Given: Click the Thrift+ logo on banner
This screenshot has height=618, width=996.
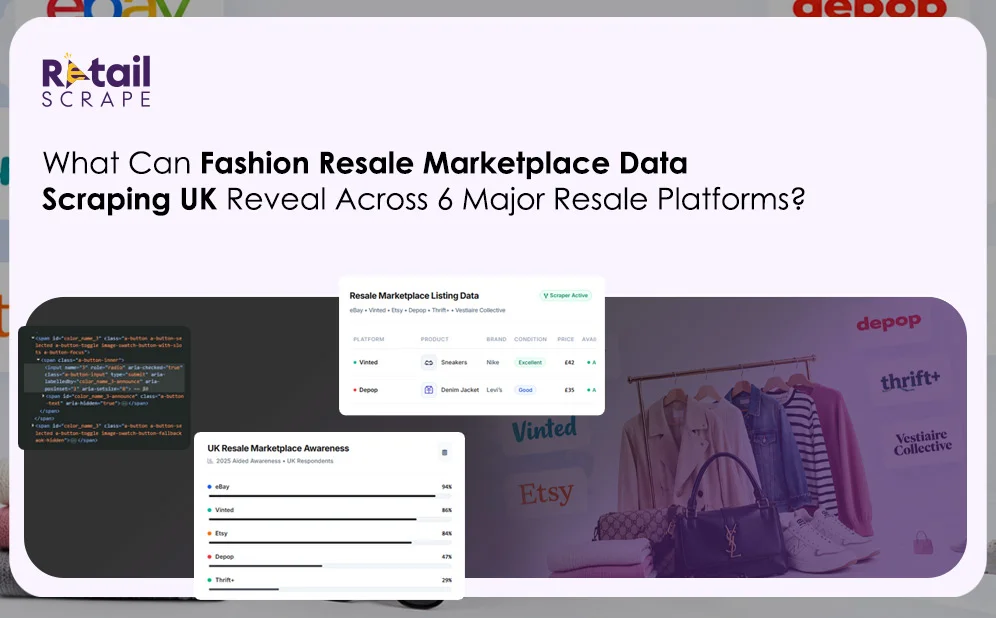Looking at the screenshot, I should [910, 380].
